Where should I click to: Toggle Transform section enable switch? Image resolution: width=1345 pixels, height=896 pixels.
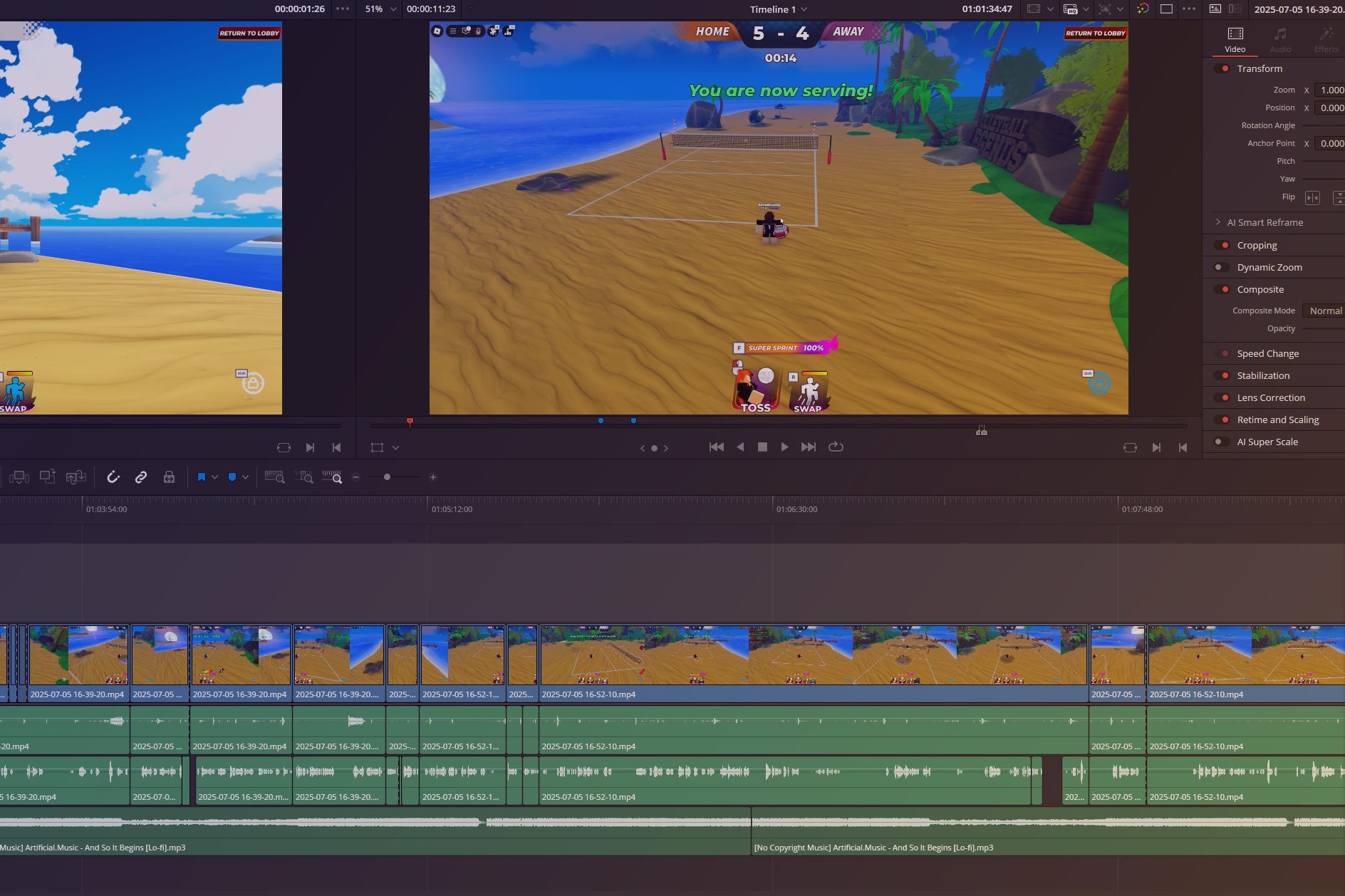tap(1222, 68)
